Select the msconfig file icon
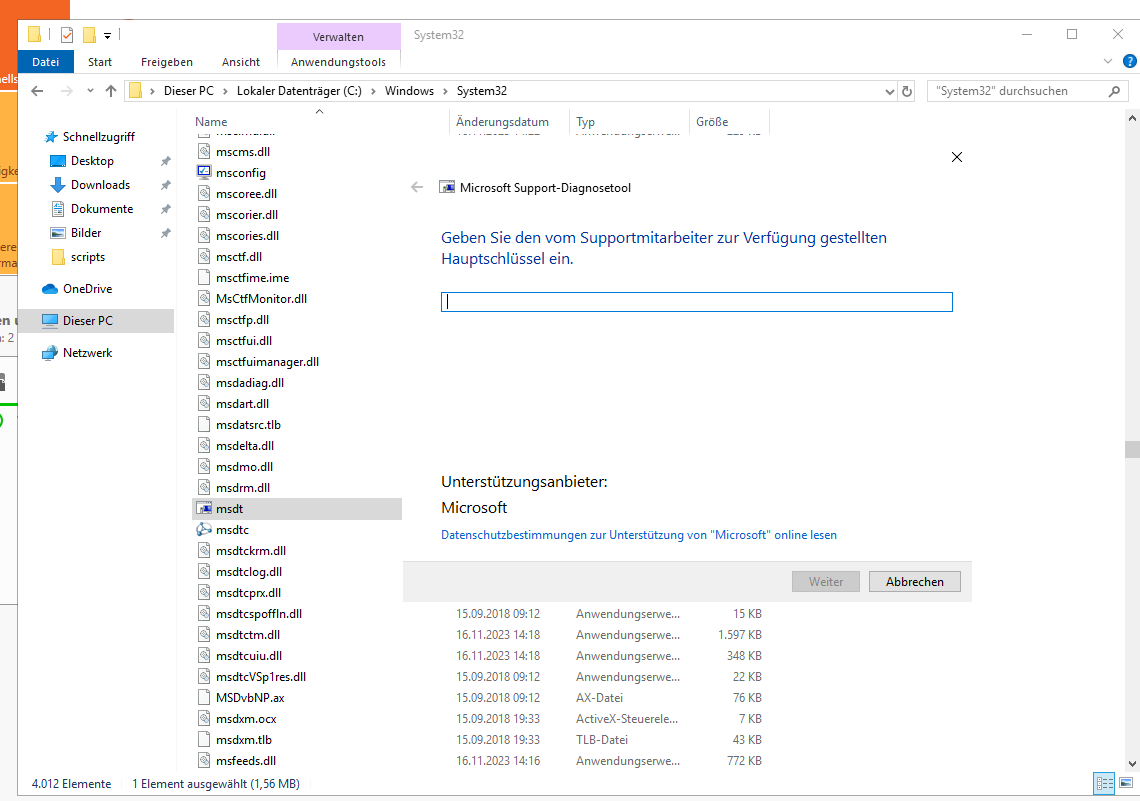 click(x=204, y=173)
